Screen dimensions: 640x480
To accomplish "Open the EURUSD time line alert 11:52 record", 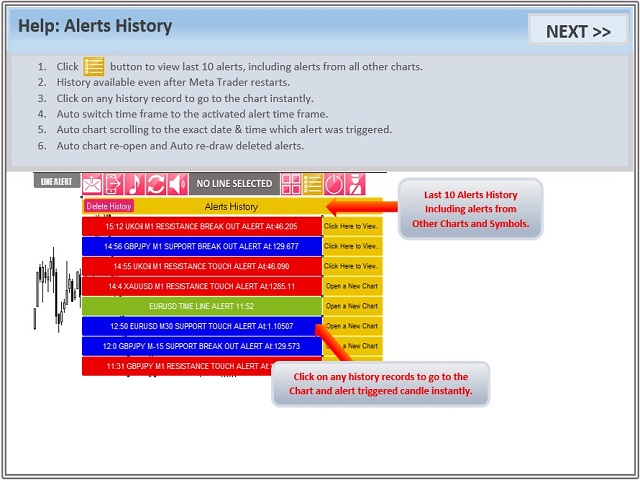I will click(x=202, y=306).
